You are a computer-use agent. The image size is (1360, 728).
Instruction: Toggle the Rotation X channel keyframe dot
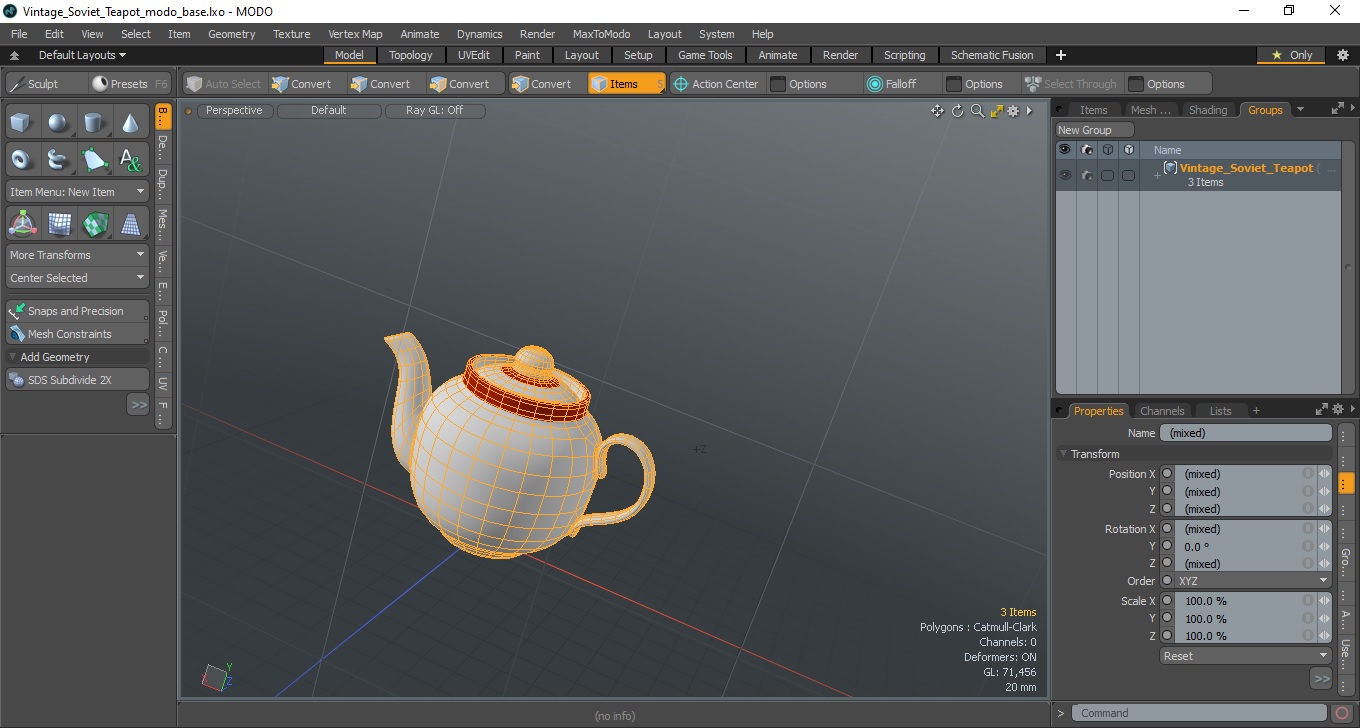point(1167,529)
